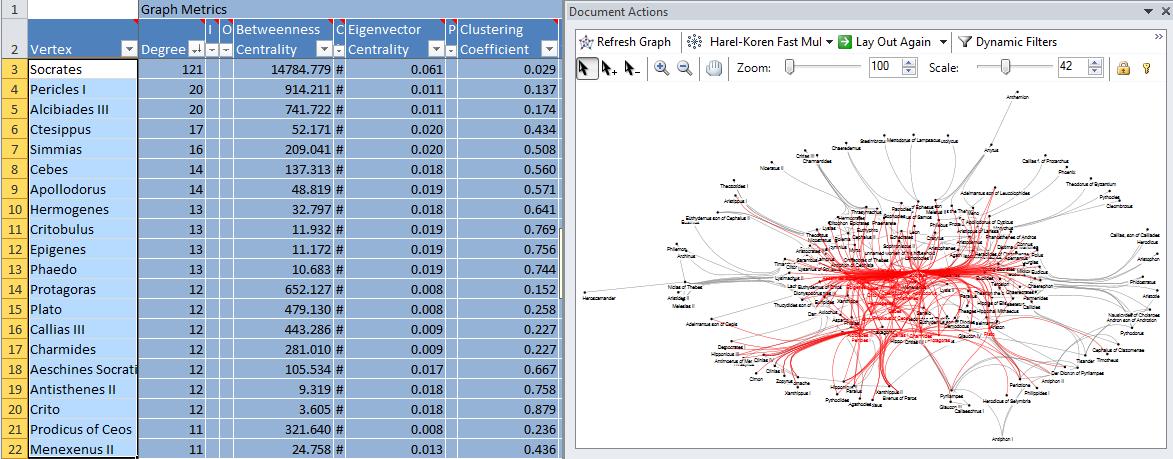Viewport: 1173px width, 459px height.
Task: Click the padlock lock icon
Action: tap(1123, 68)
